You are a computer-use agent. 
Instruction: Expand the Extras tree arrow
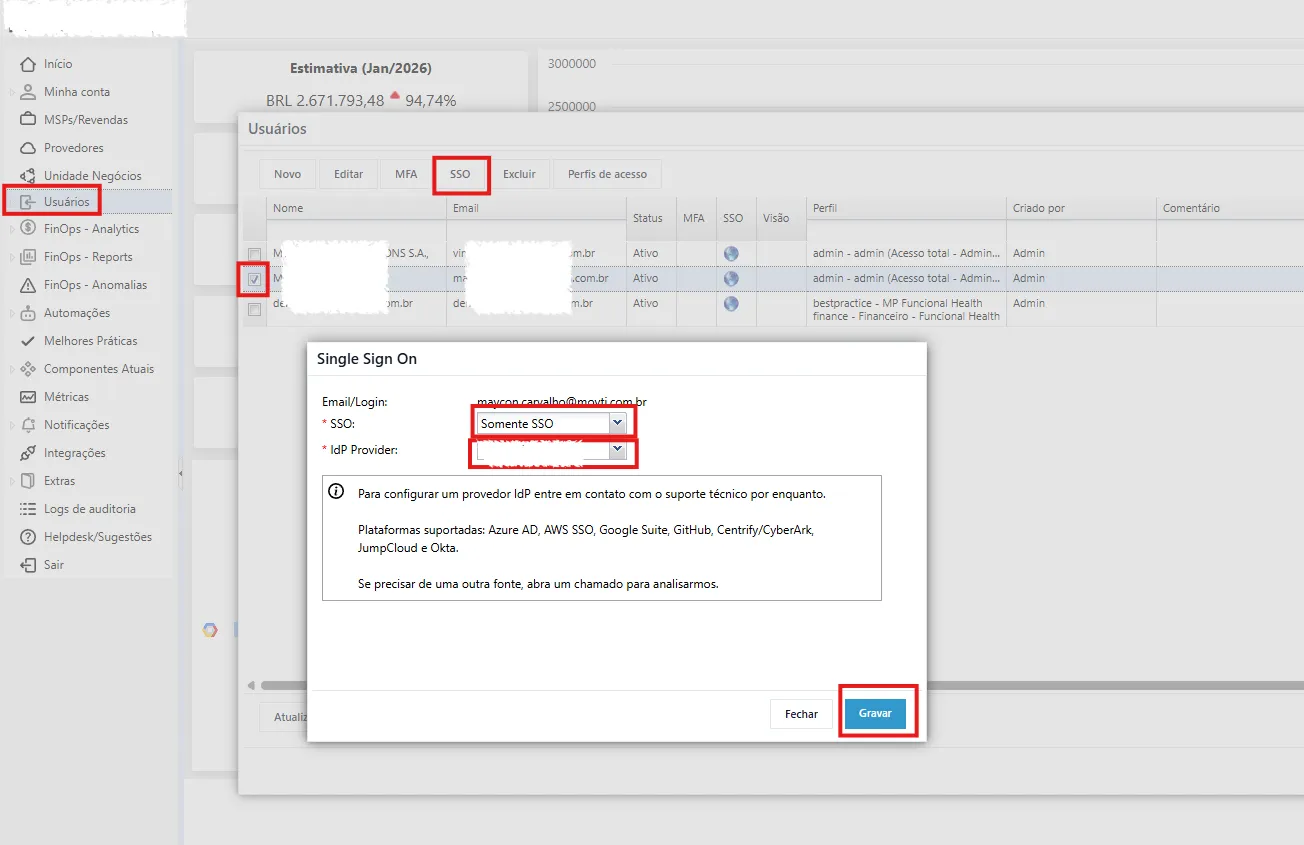pos(12,481)
